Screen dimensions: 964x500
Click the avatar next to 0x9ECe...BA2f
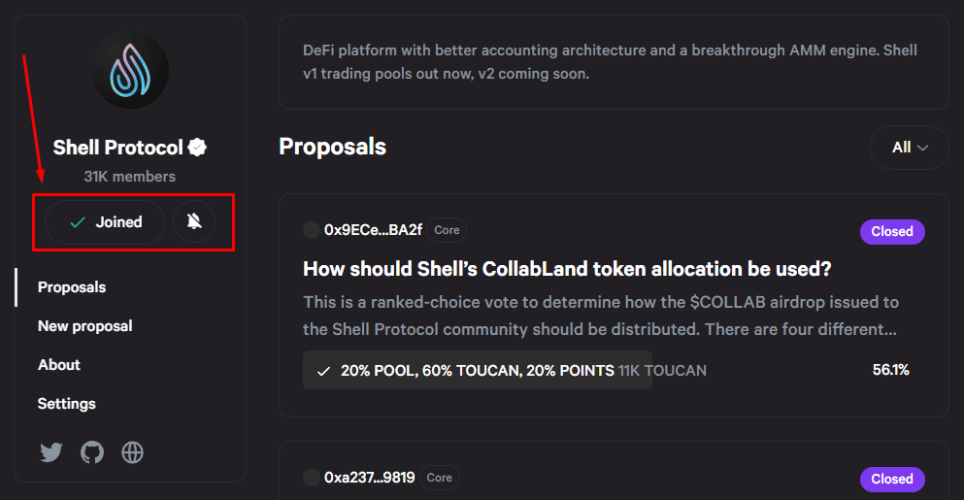[x=311, y=230]
